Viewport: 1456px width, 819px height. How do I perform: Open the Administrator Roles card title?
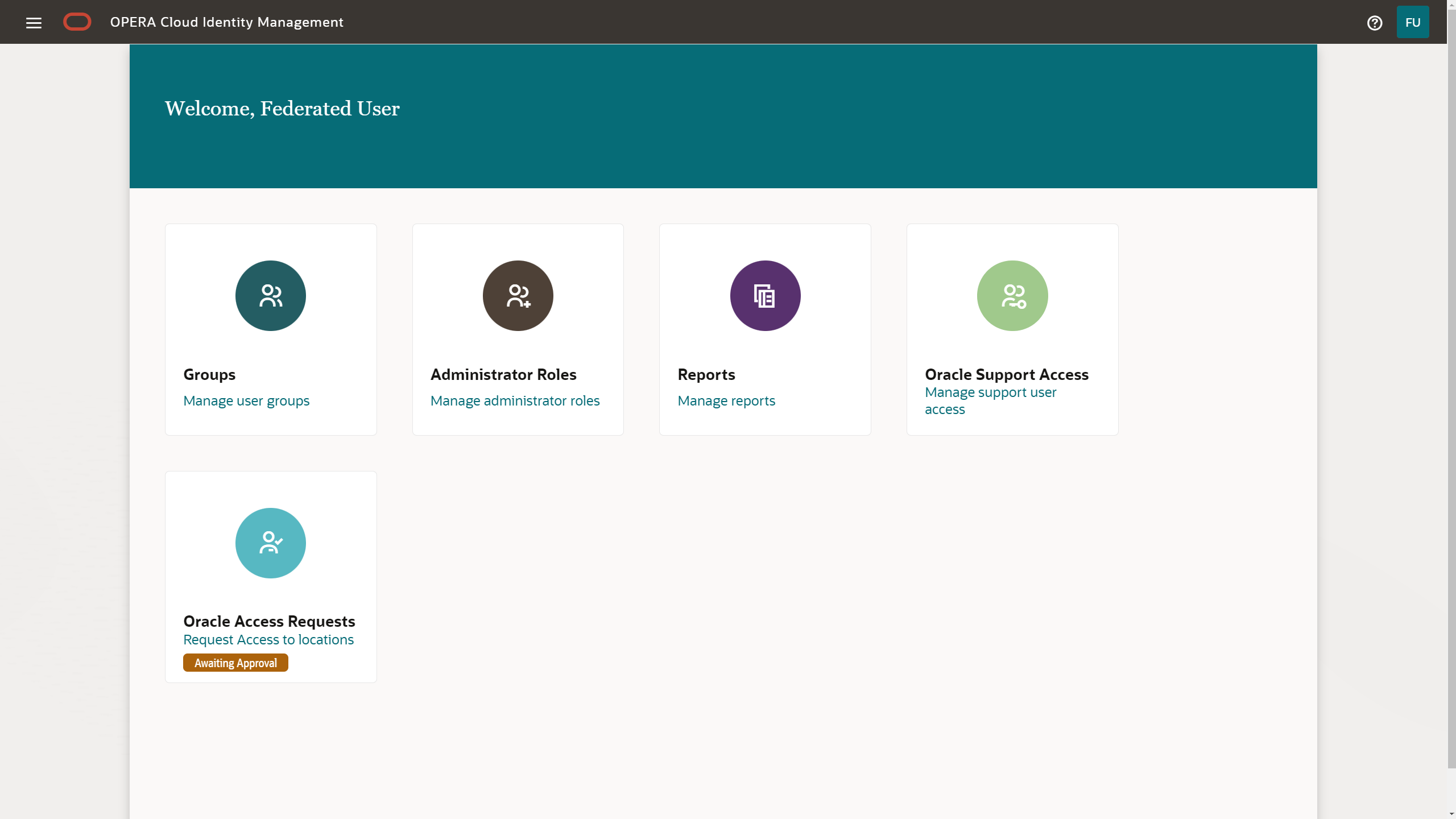[x=503, y=374]
